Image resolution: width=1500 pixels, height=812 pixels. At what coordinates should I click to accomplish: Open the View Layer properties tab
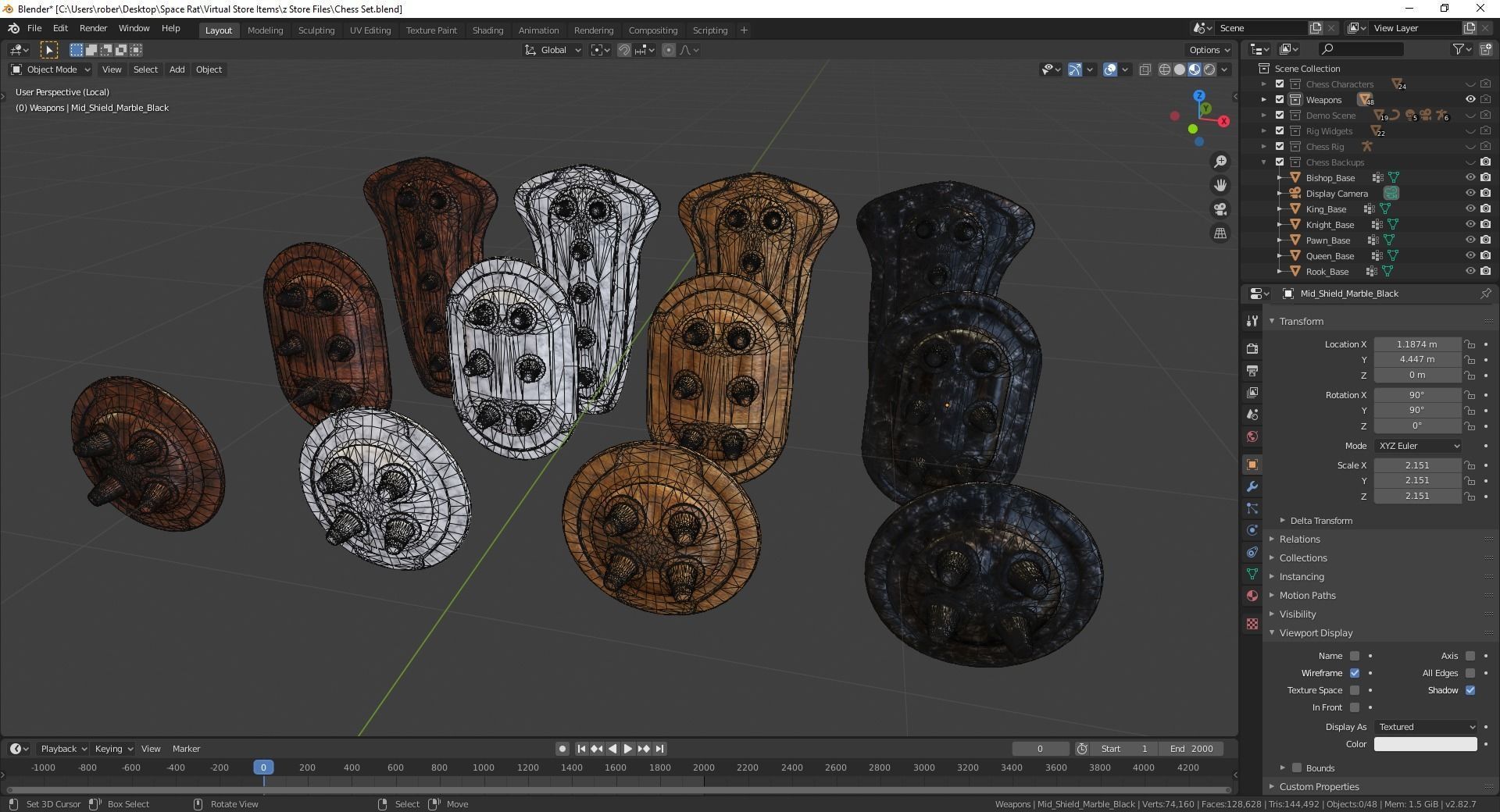point(1252,392)
